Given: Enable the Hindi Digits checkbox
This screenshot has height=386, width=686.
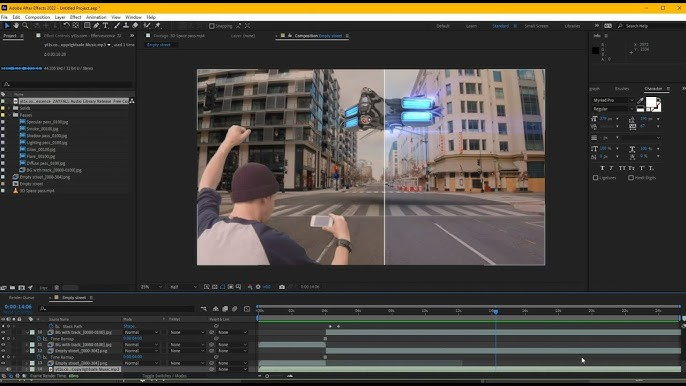Looking at the screenshot, I should pyautogui.click(x=631, y=178).
